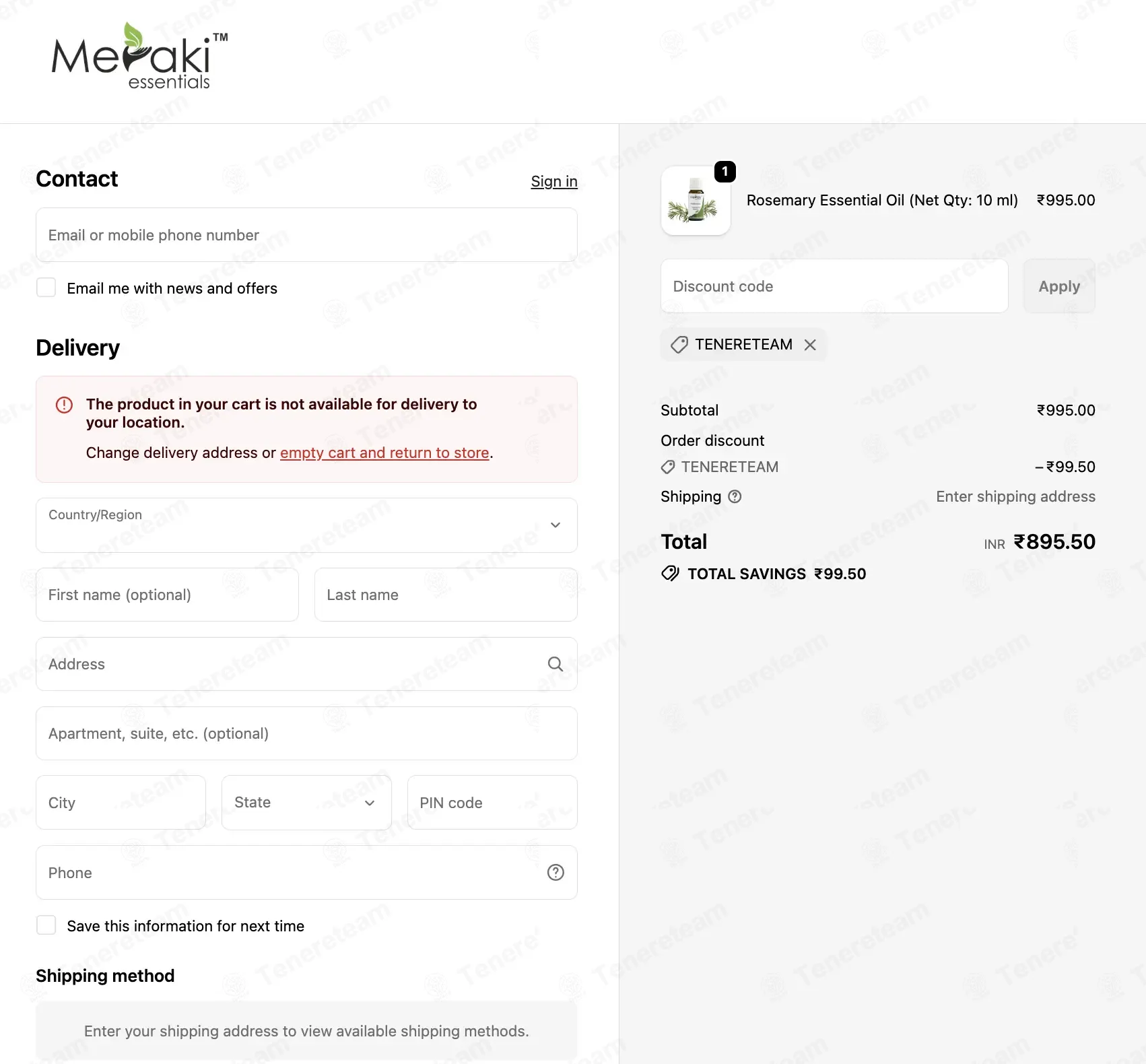Expand the State dropdown
The height and width of the screenshot is (1064, 1146).
(306, 803)
